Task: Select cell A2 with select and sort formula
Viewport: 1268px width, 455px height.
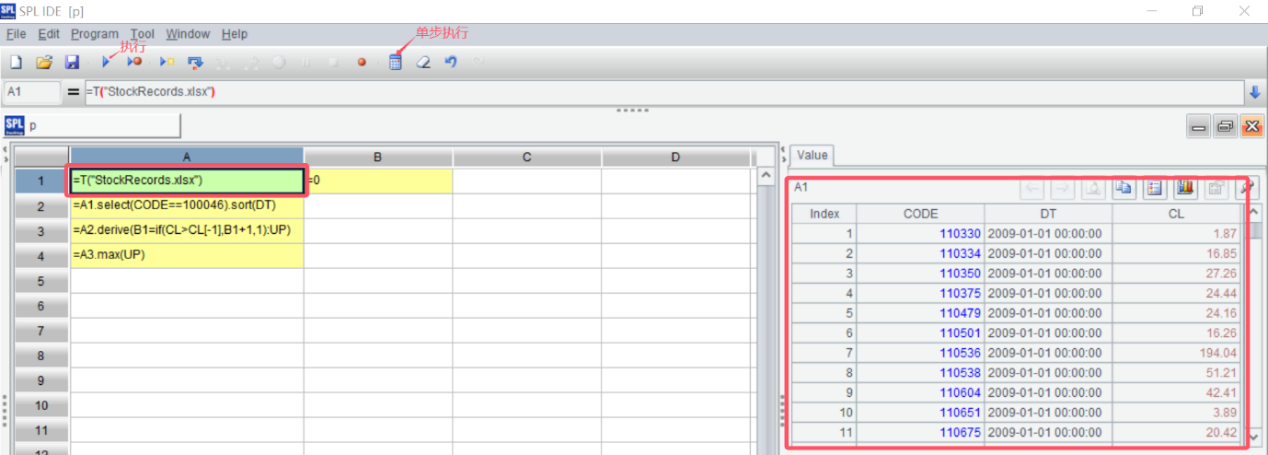Action: pyautogui.click(x=187, y=206)
